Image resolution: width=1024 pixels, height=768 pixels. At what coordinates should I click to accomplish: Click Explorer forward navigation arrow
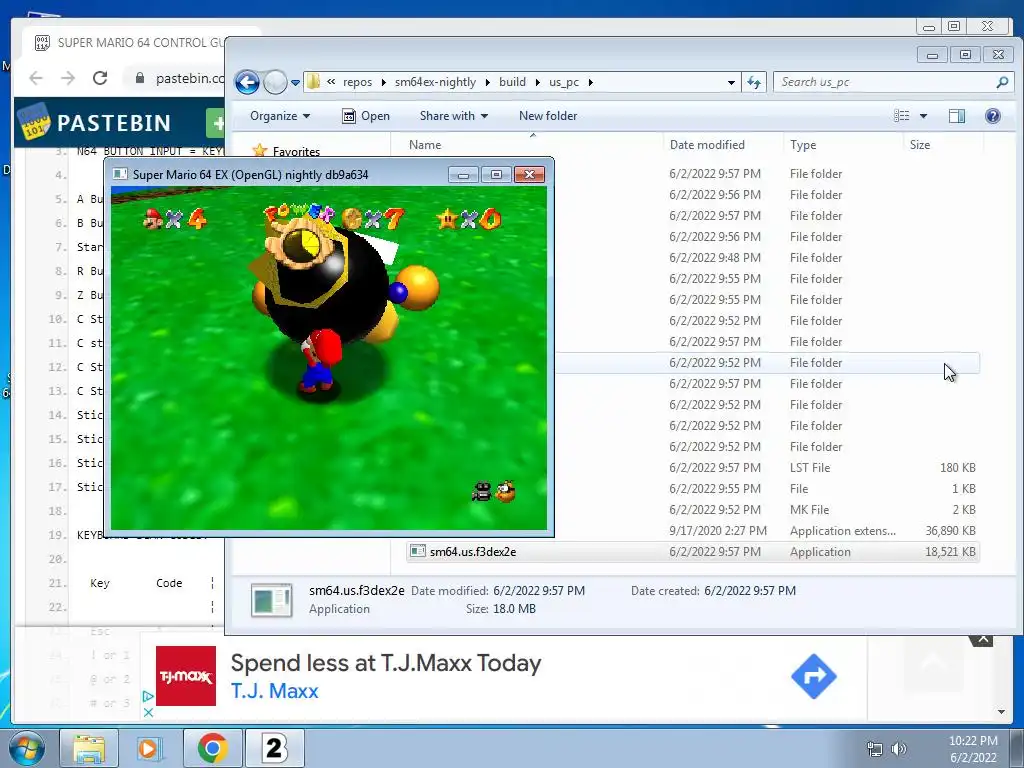[276, 82]
